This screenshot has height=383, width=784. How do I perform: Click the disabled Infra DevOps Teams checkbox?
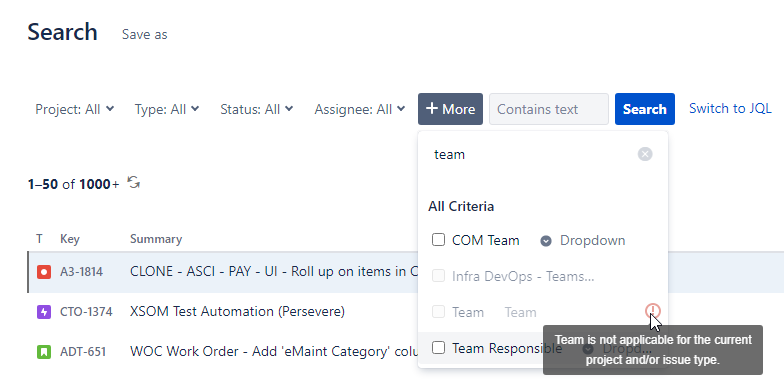tap(438, 276)
